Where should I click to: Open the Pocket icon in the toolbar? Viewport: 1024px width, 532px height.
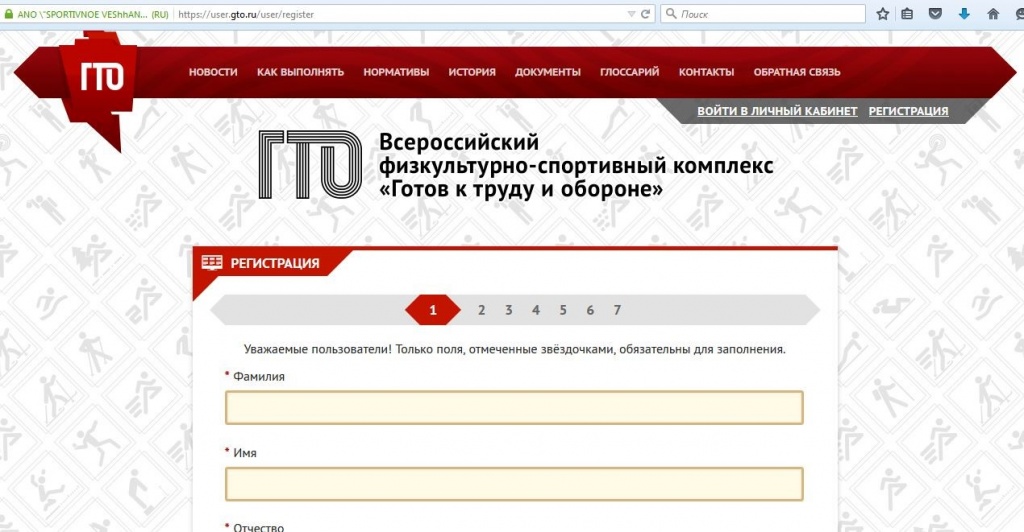936,14
